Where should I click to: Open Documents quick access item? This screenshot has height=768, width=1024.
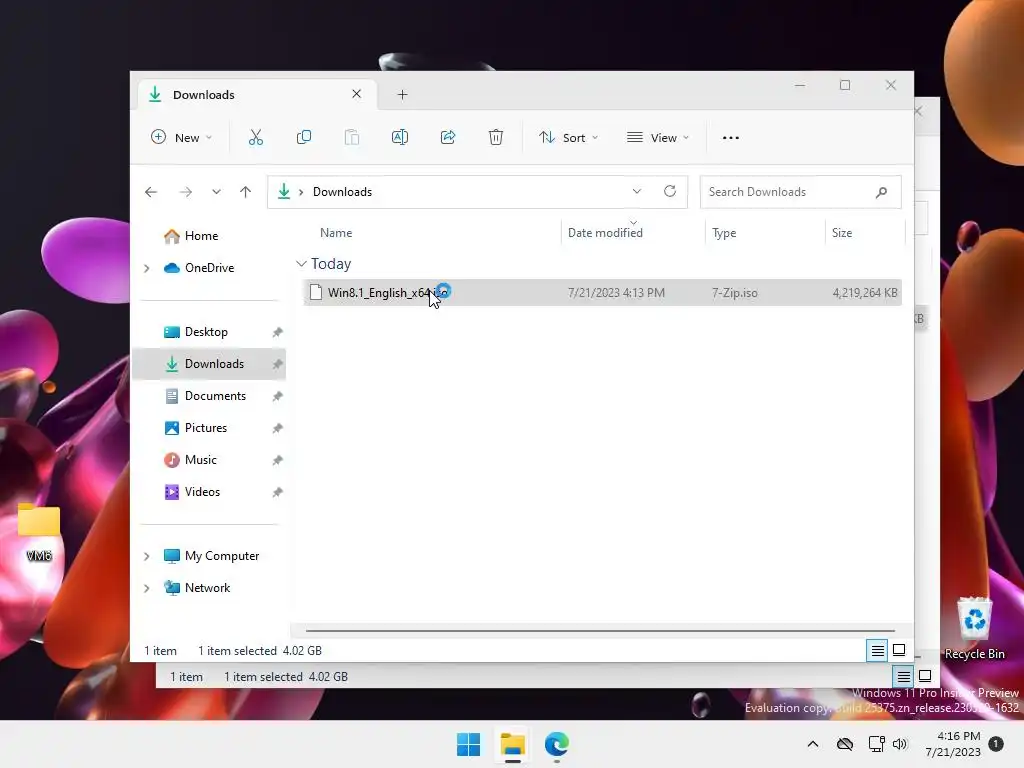click(x=206, y=396)
